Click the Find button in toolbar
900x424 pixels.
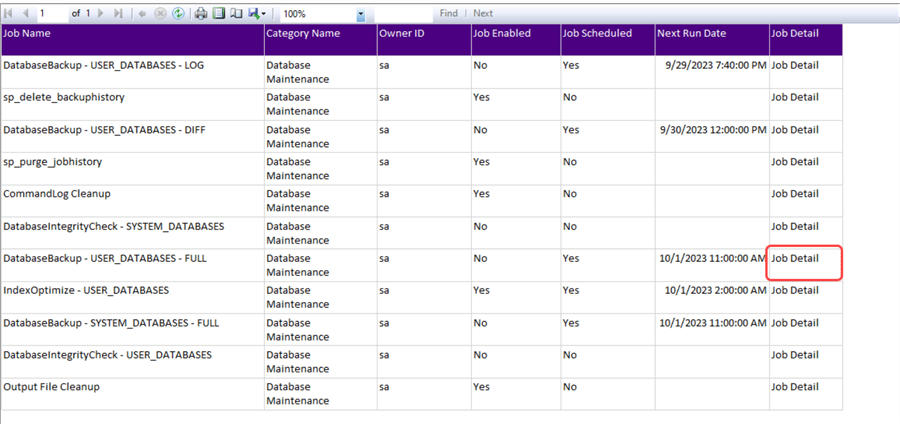click(448, 13)
